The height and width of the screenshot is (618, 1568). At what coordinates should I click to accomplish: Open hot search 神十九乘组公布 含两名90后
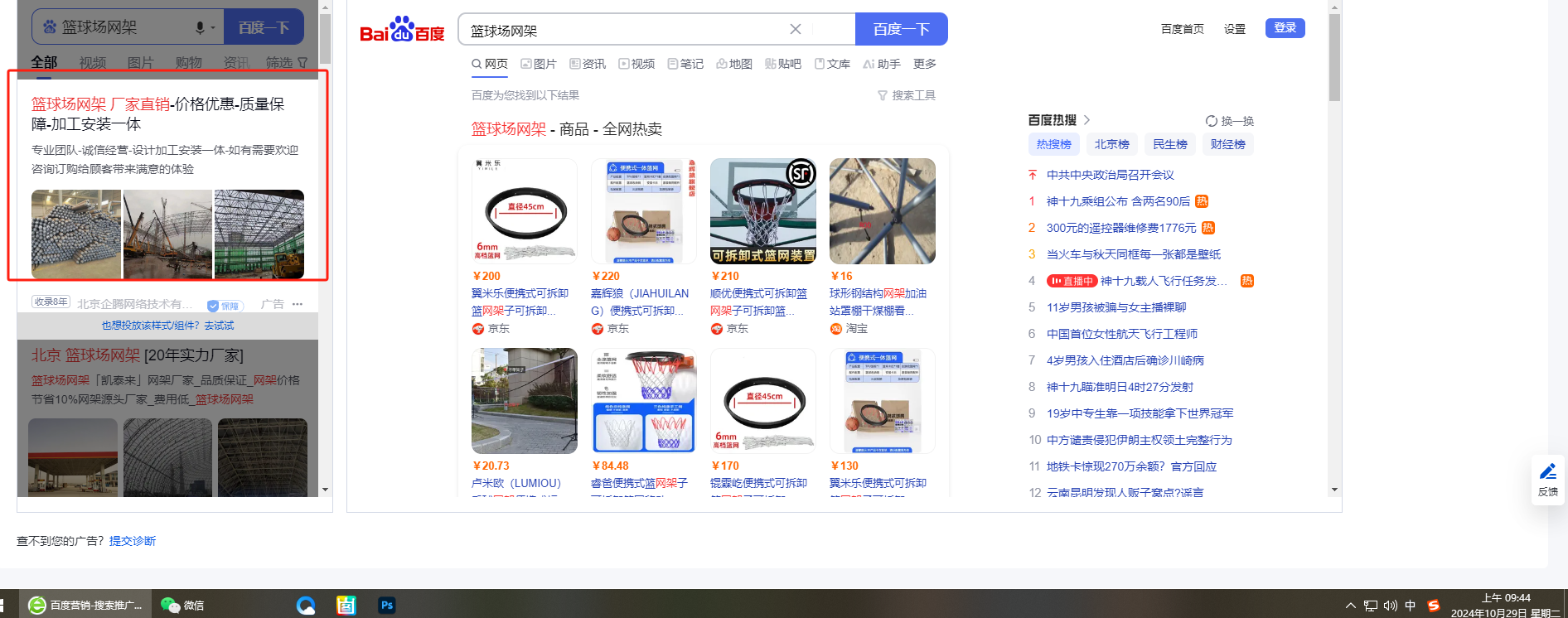click(x=1118, y=201)
